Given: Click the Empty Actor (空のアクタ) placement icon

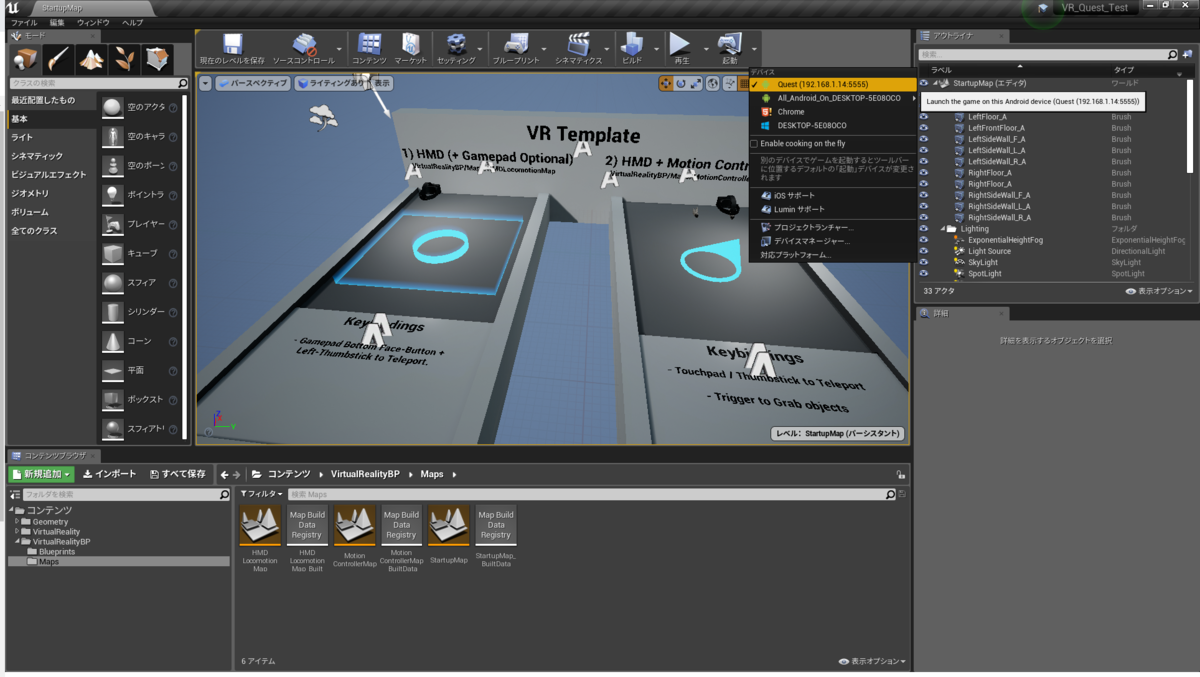Looking at the screenshot, I should coord(113,107).
